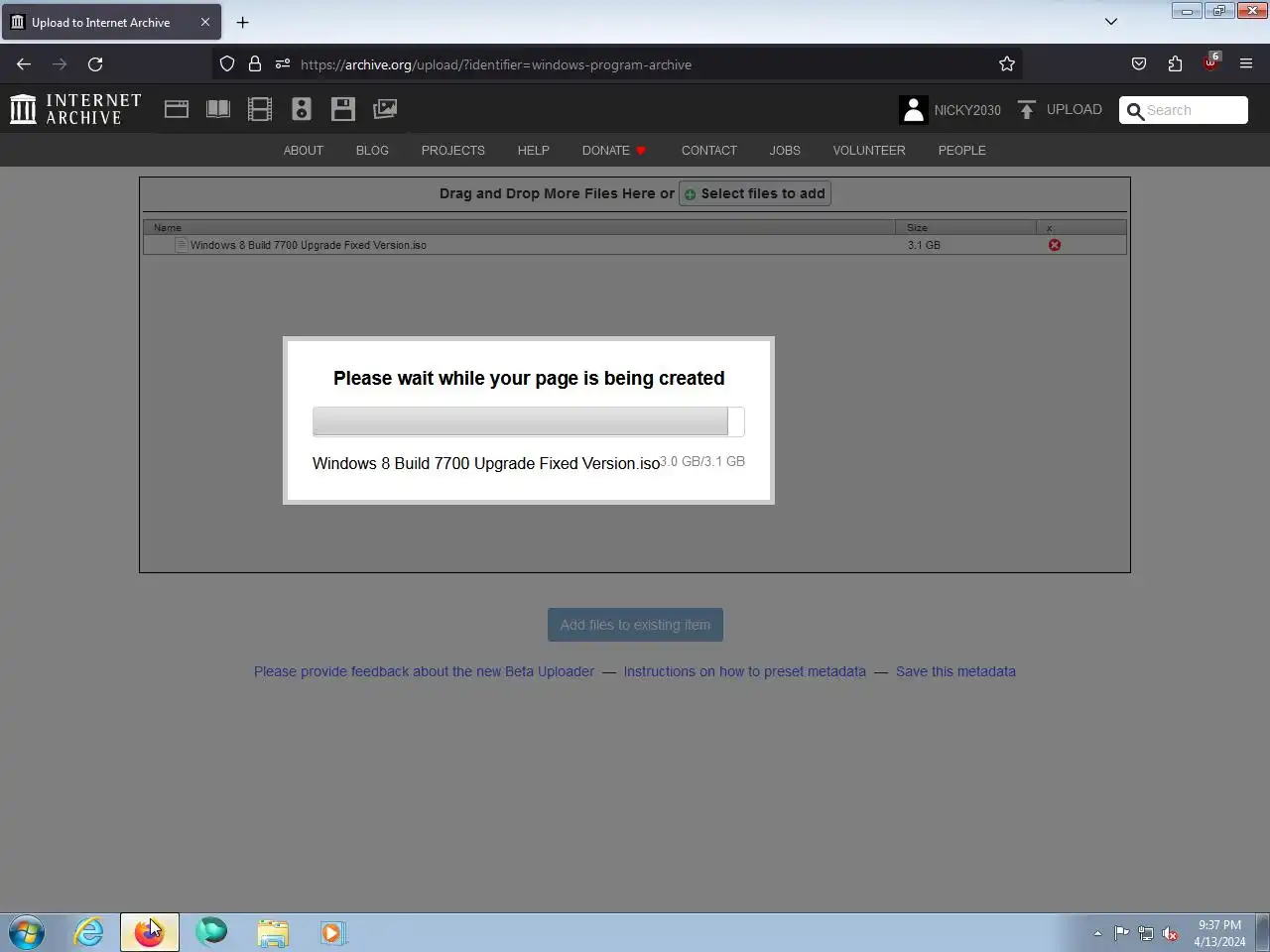The width and height of the screenshot is (1270, 952).
Task: Click the address bar URL
Action: 496,64
